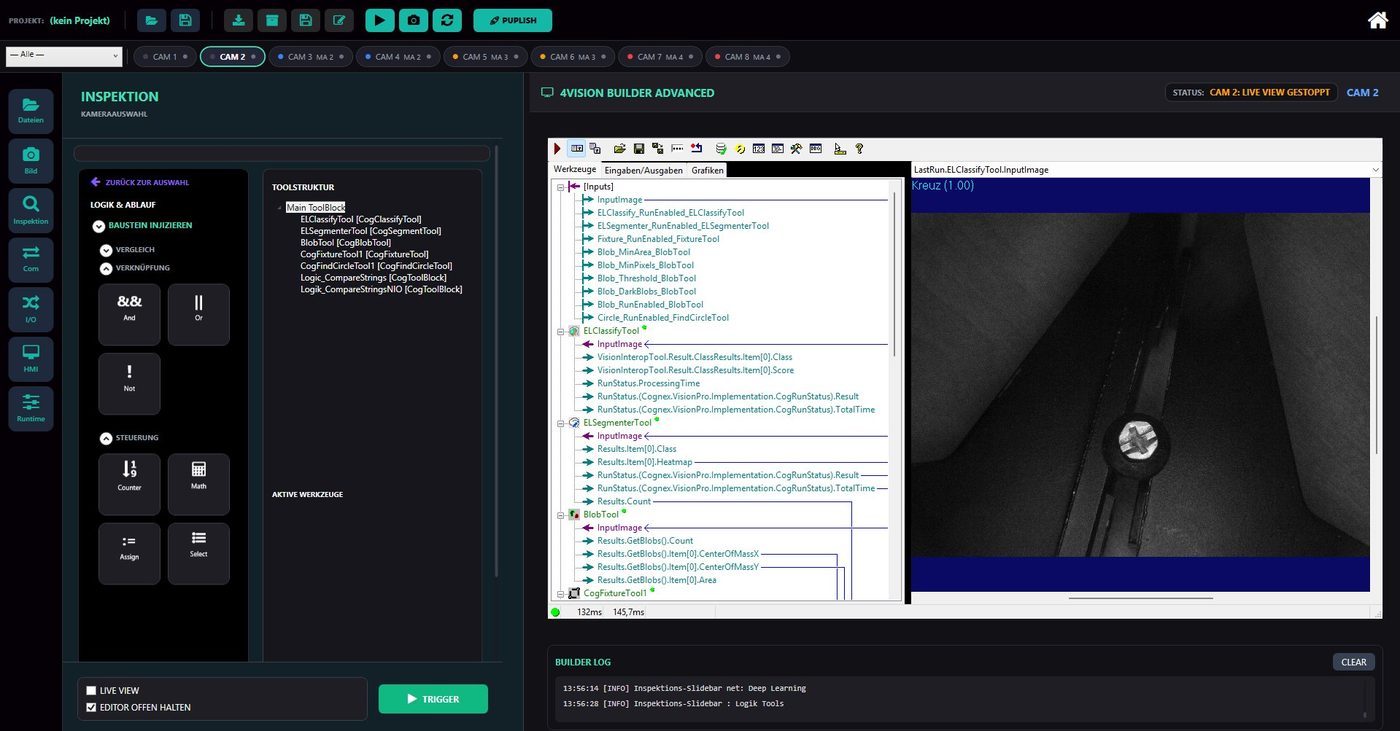The height and width of the screenshot is (731, 1400).
Task: Click the yellow question mark help icon
Action: point(858,148)
